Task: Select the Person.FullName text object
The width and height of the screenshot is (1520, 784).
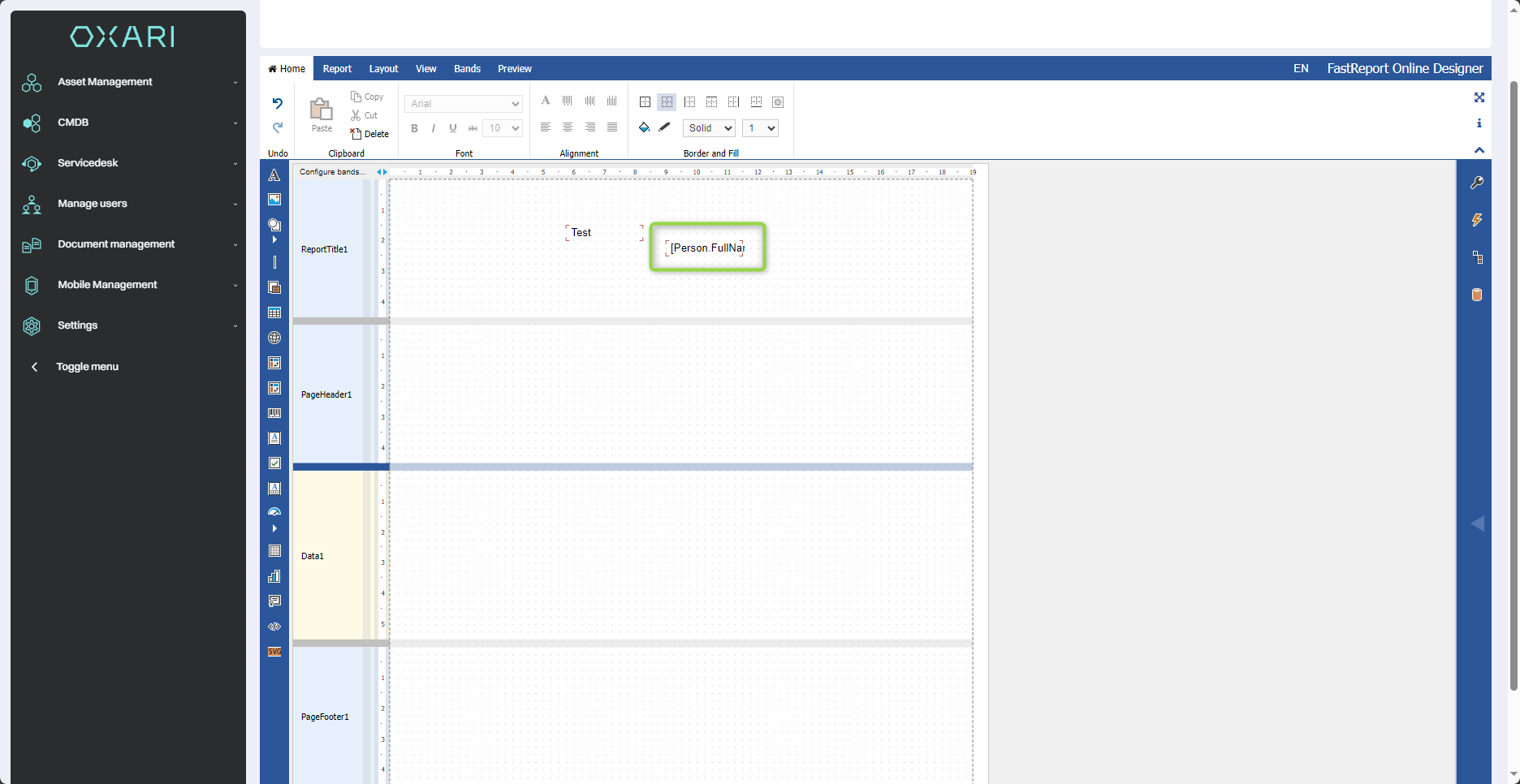Action: [x=706, y=248]
